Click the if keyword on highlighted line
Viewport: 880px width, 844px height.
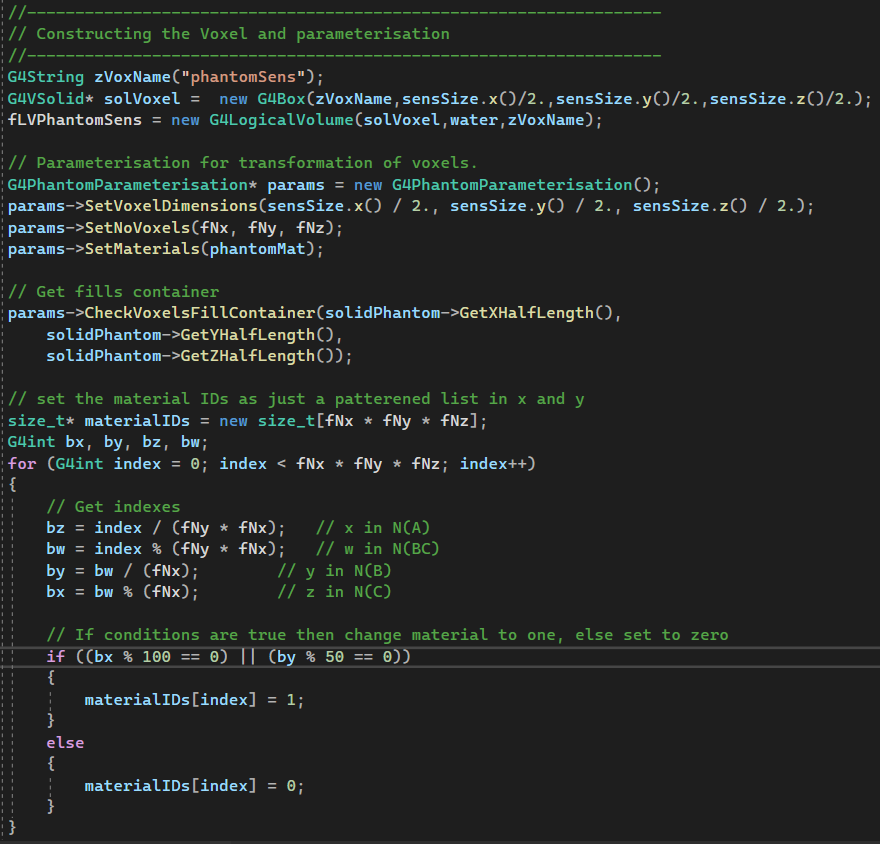(x=55, y=656)
